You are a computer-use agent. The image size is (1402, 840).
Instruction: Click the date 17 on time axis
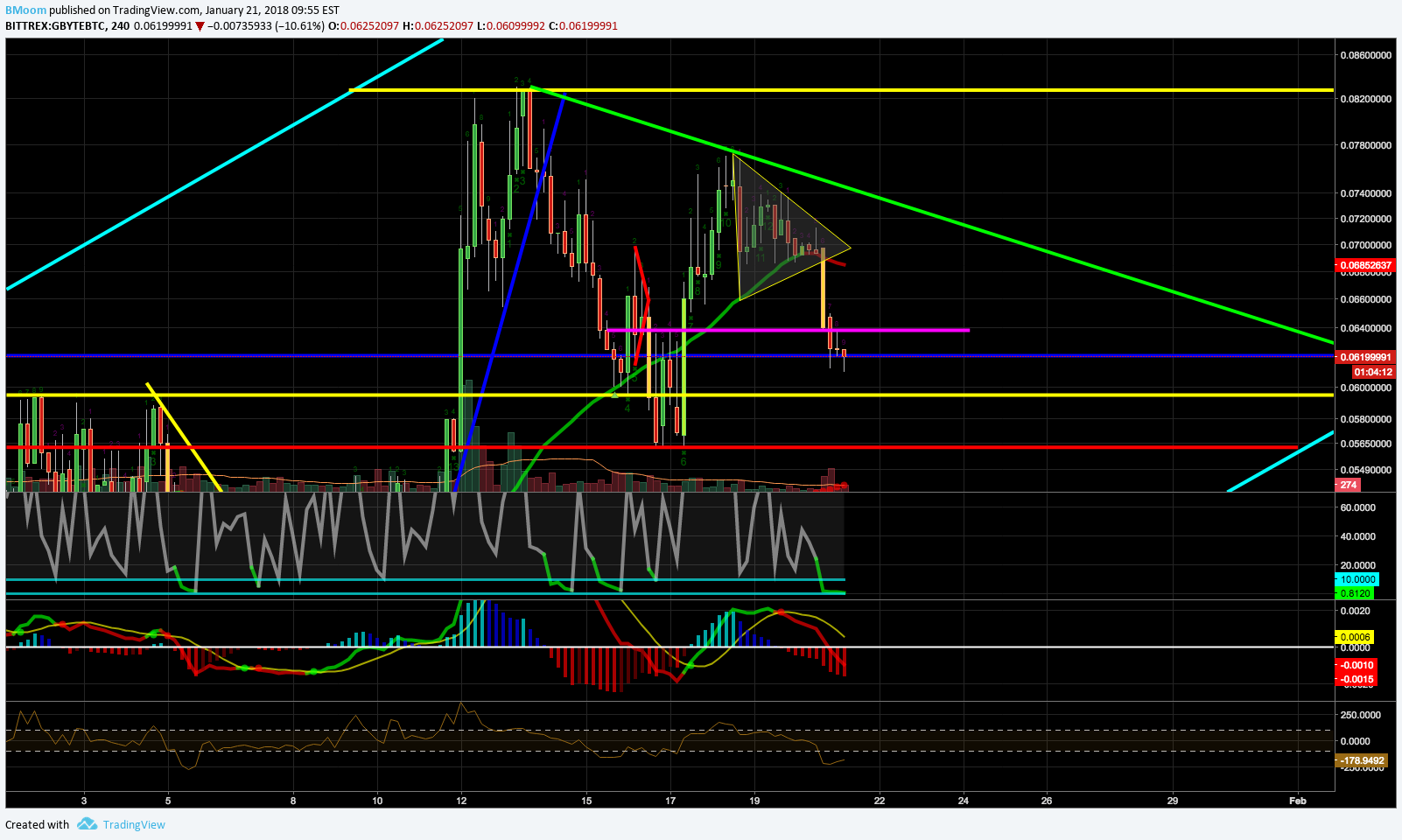pyautogui.click(x=670, y=801)
